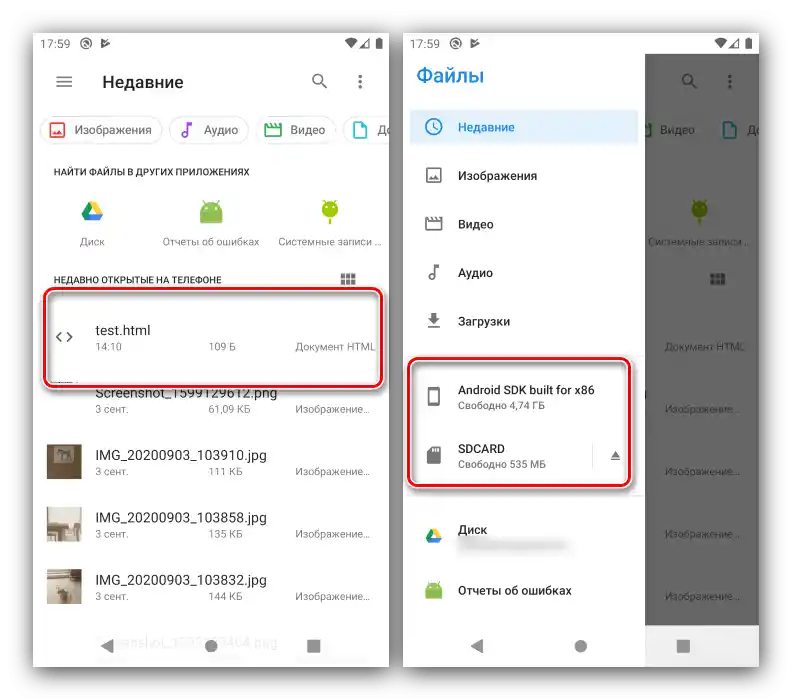Select Недавние in the Файлы drawer
Screen dimensions: 792x700
click(524, 127)
